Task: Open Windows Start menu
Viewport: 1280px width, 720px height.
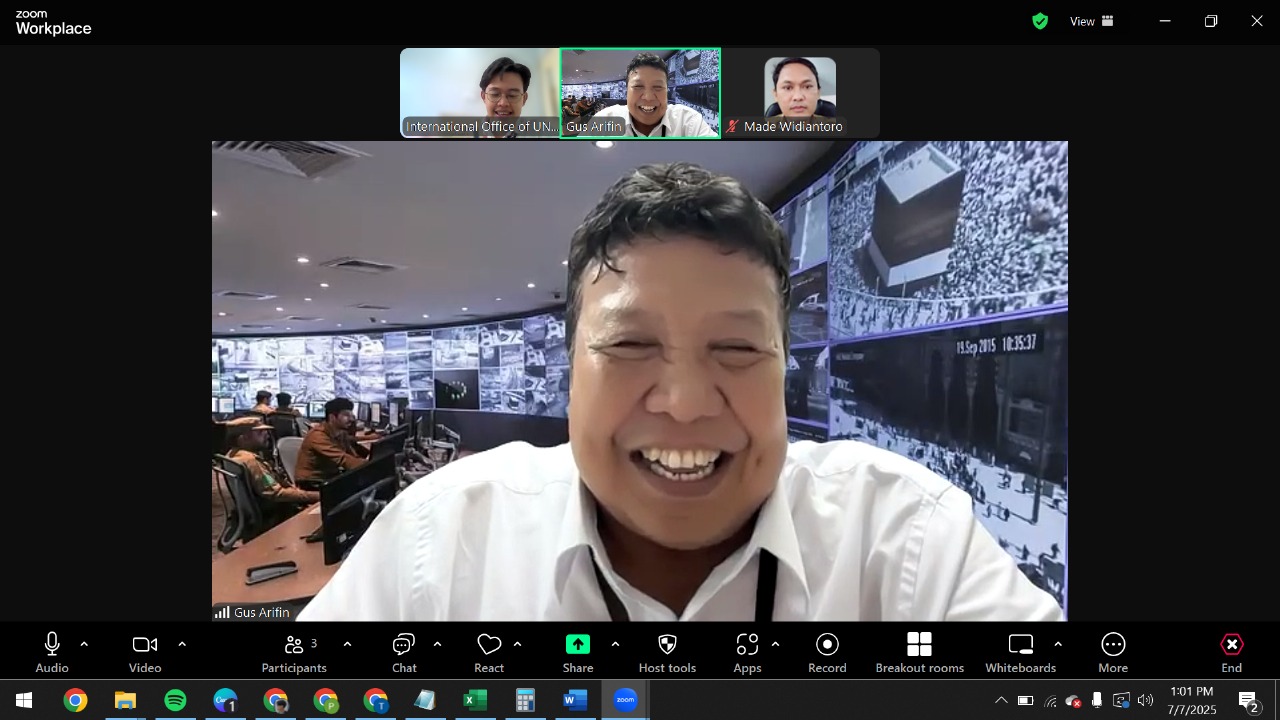Action: 24,700
